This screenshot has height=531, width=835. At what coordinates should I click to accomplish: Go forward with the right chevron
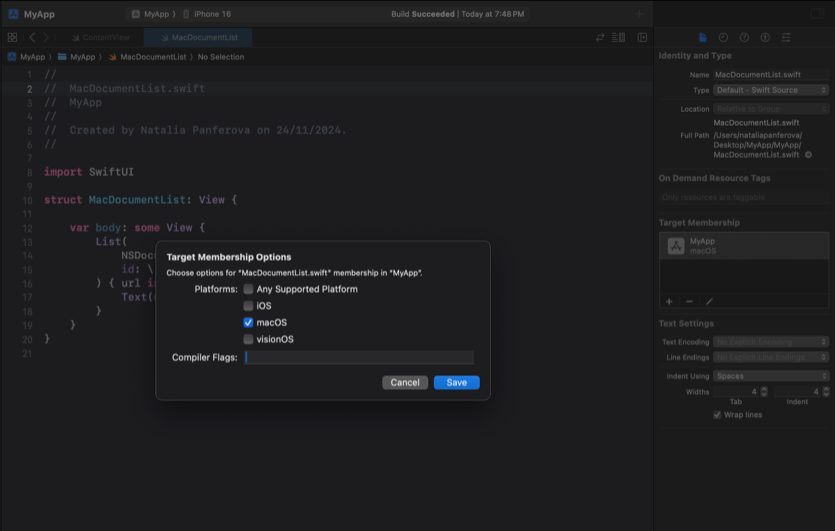pos(46,37)
